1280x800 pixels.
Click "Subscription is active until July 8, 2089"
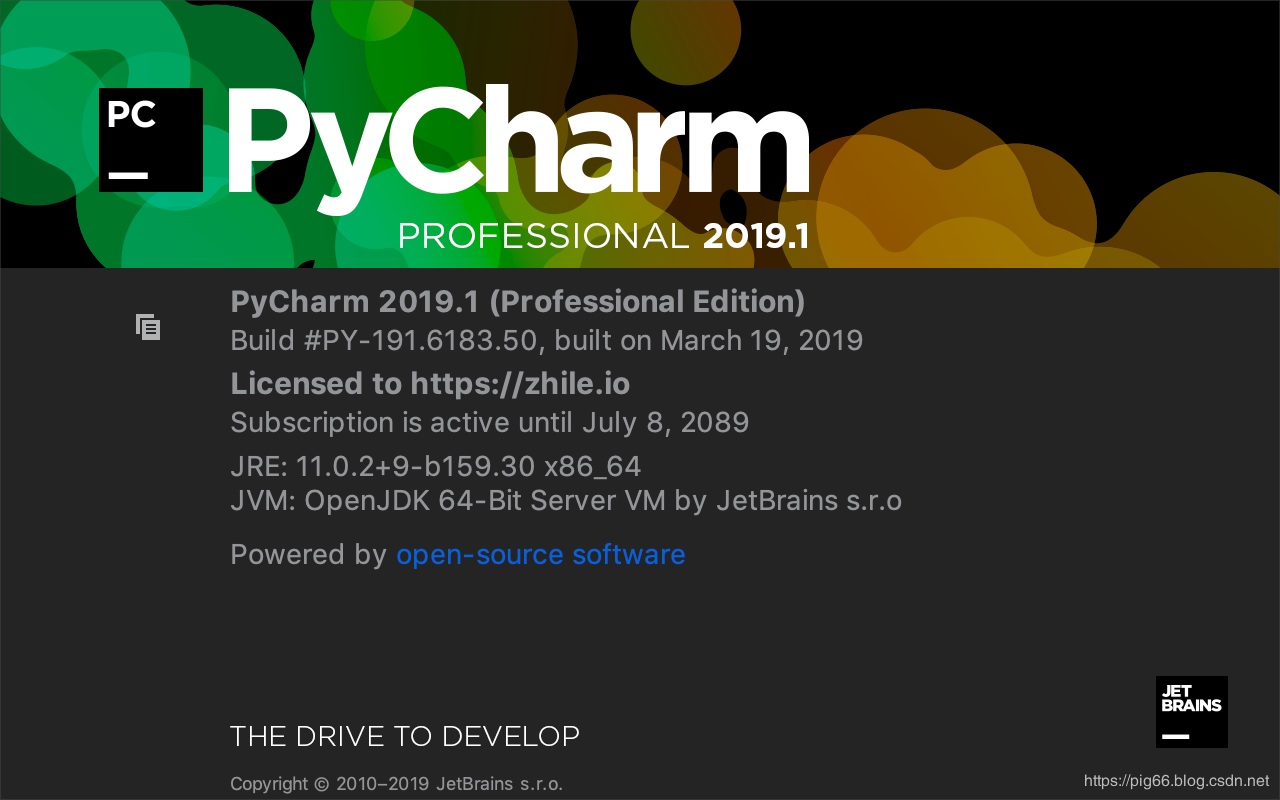coord(490,422)
